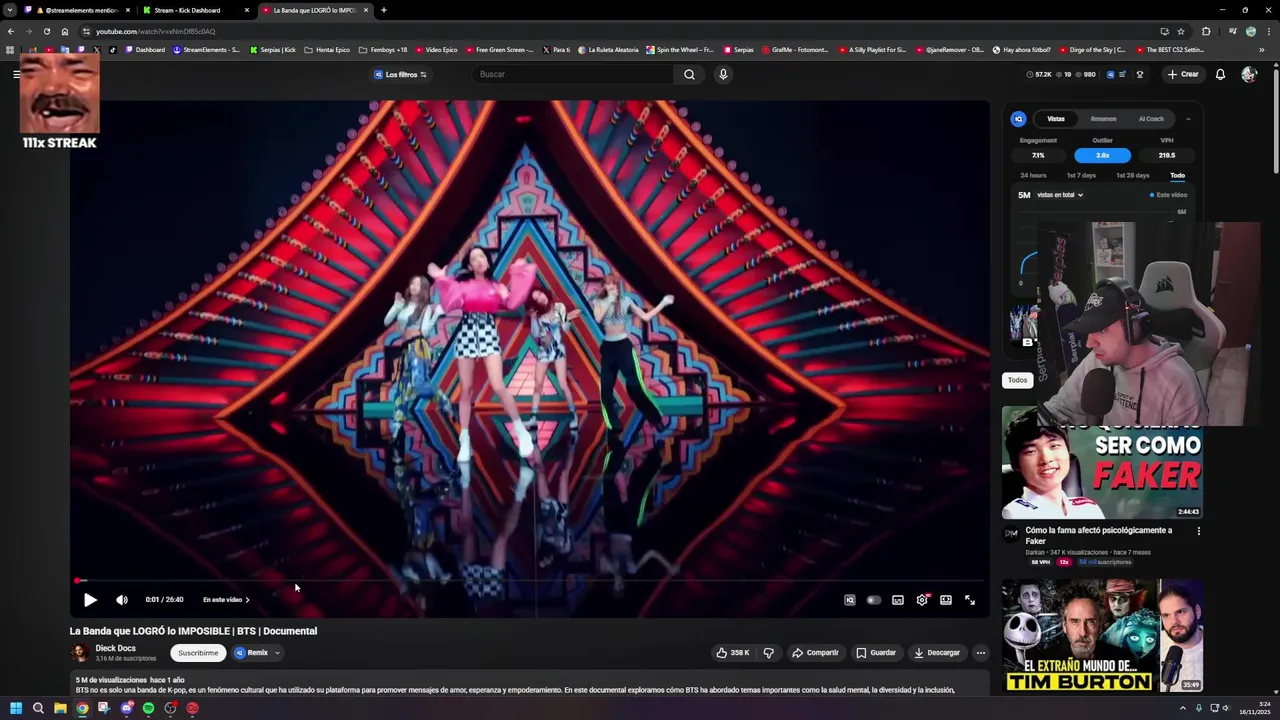This screenshot has width=1280, height=720.
Task: Toggle the autoplay switch in player
Action: (x=874, y=600)
